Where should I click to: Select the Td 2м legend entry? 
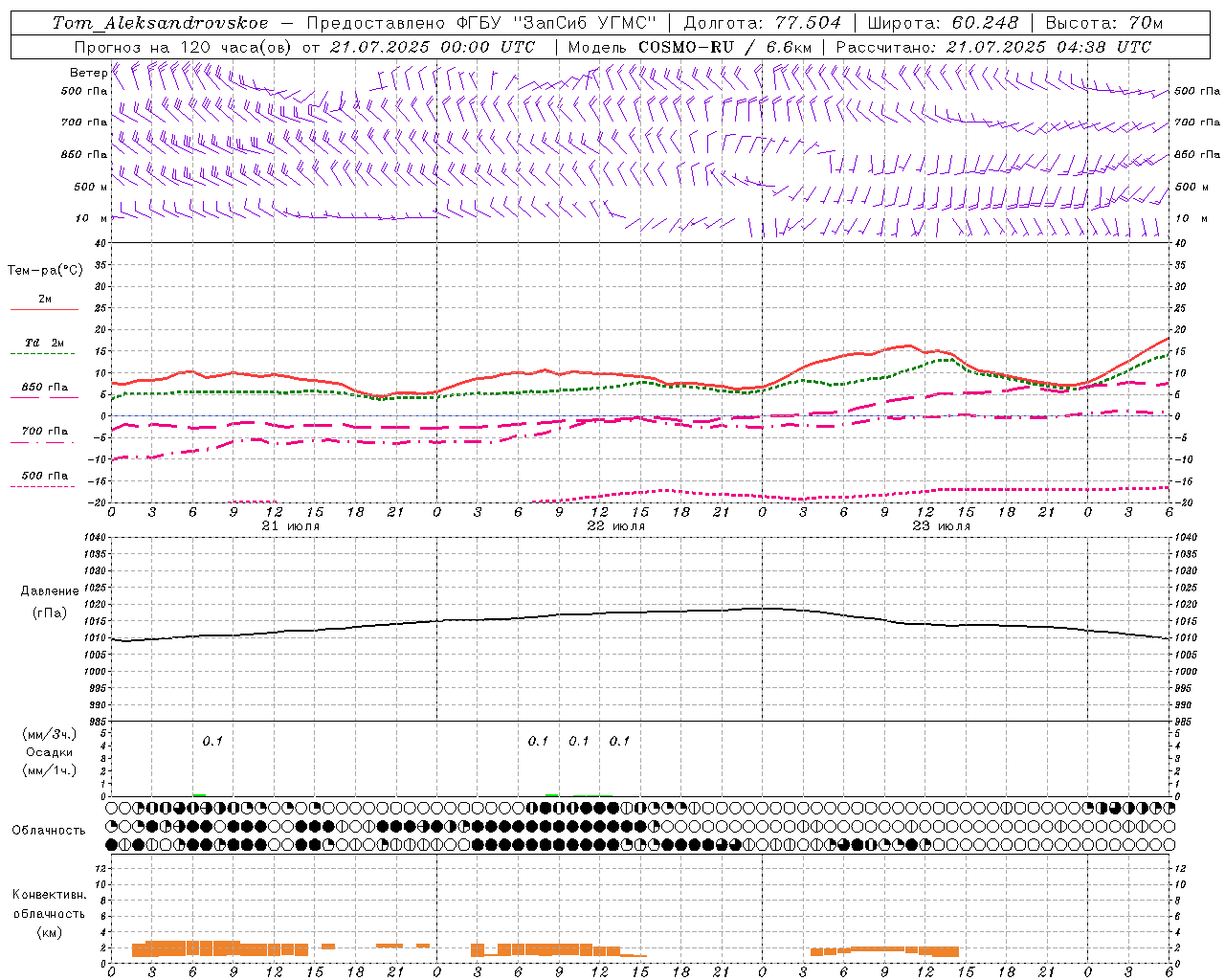click(45, 343)
